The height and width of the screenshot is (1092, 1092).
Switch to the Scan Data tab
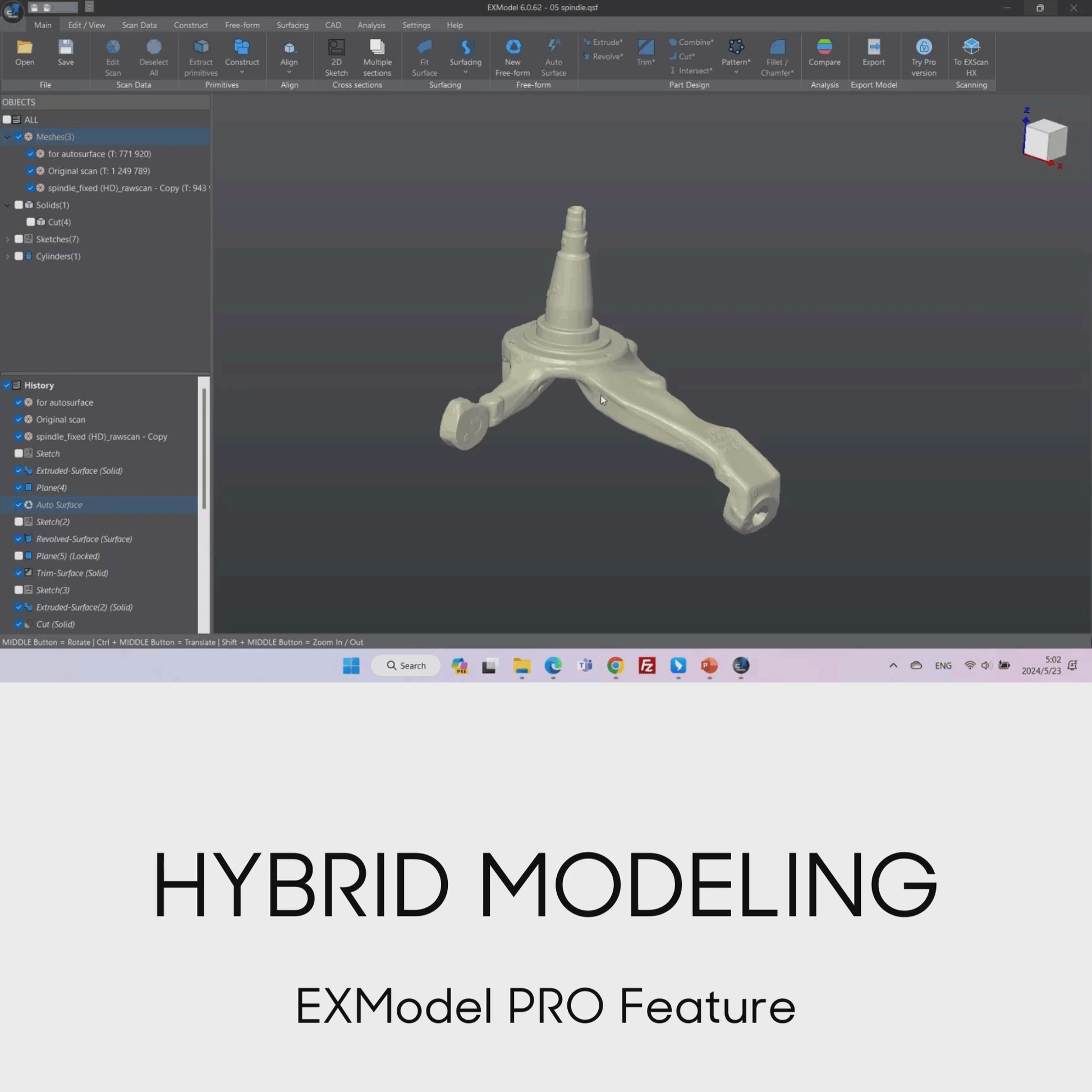pos(139,25)
